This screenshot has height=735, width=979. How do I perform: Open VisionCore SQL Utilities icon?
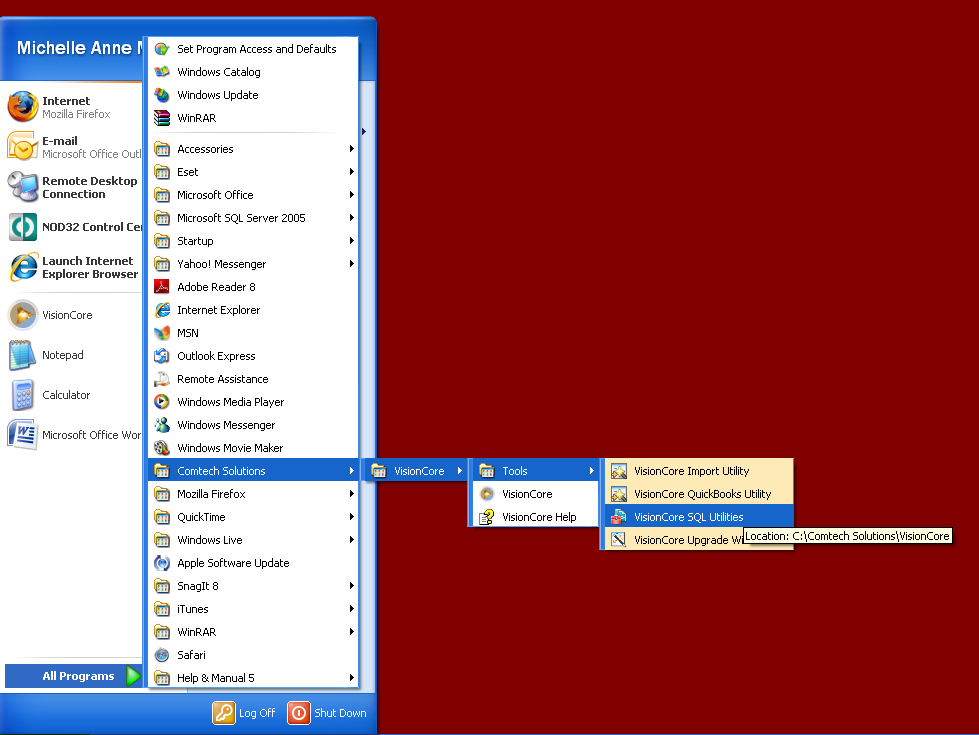[x=619, y=517]
